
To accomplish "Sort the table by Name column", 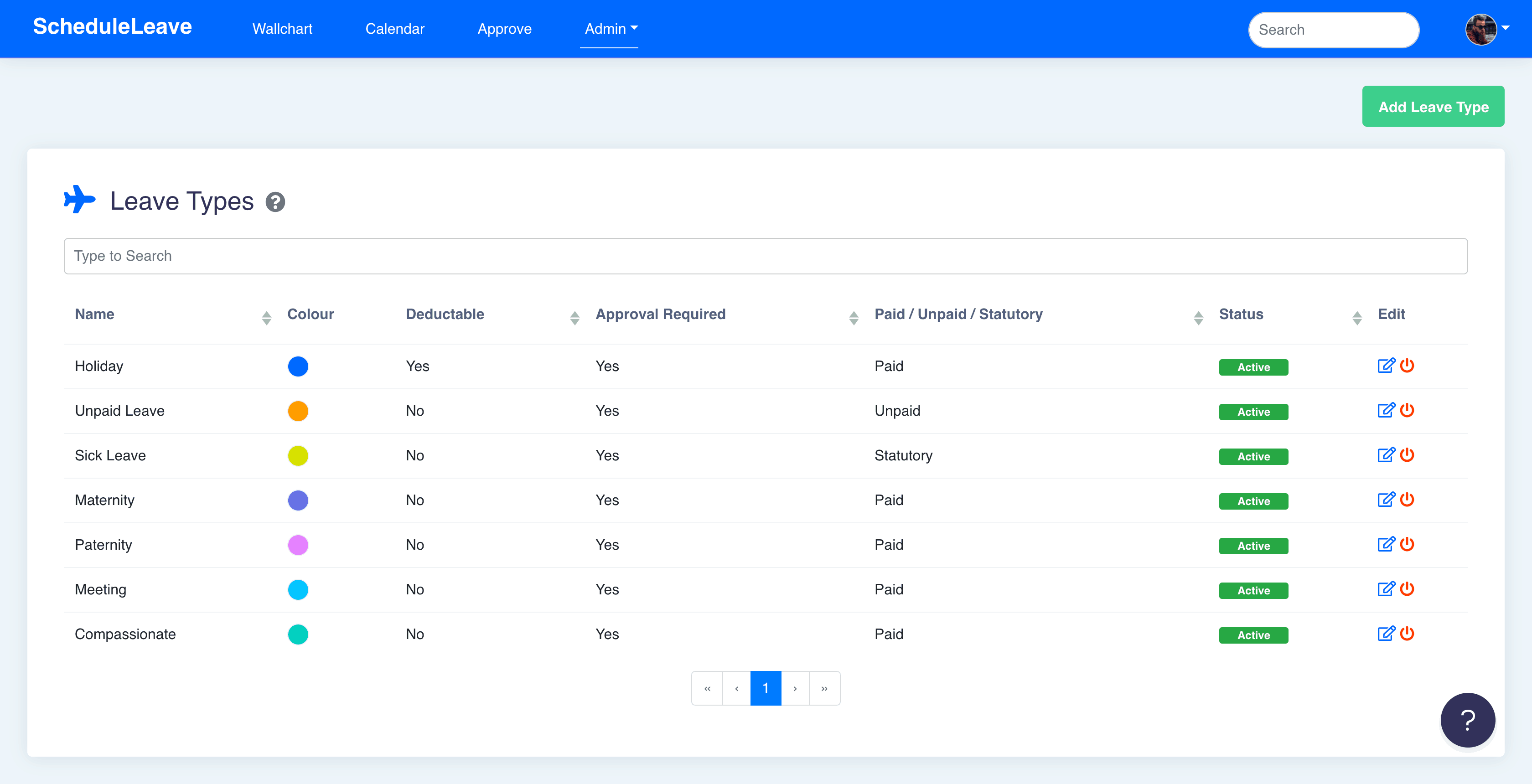I will pos(266,317).
